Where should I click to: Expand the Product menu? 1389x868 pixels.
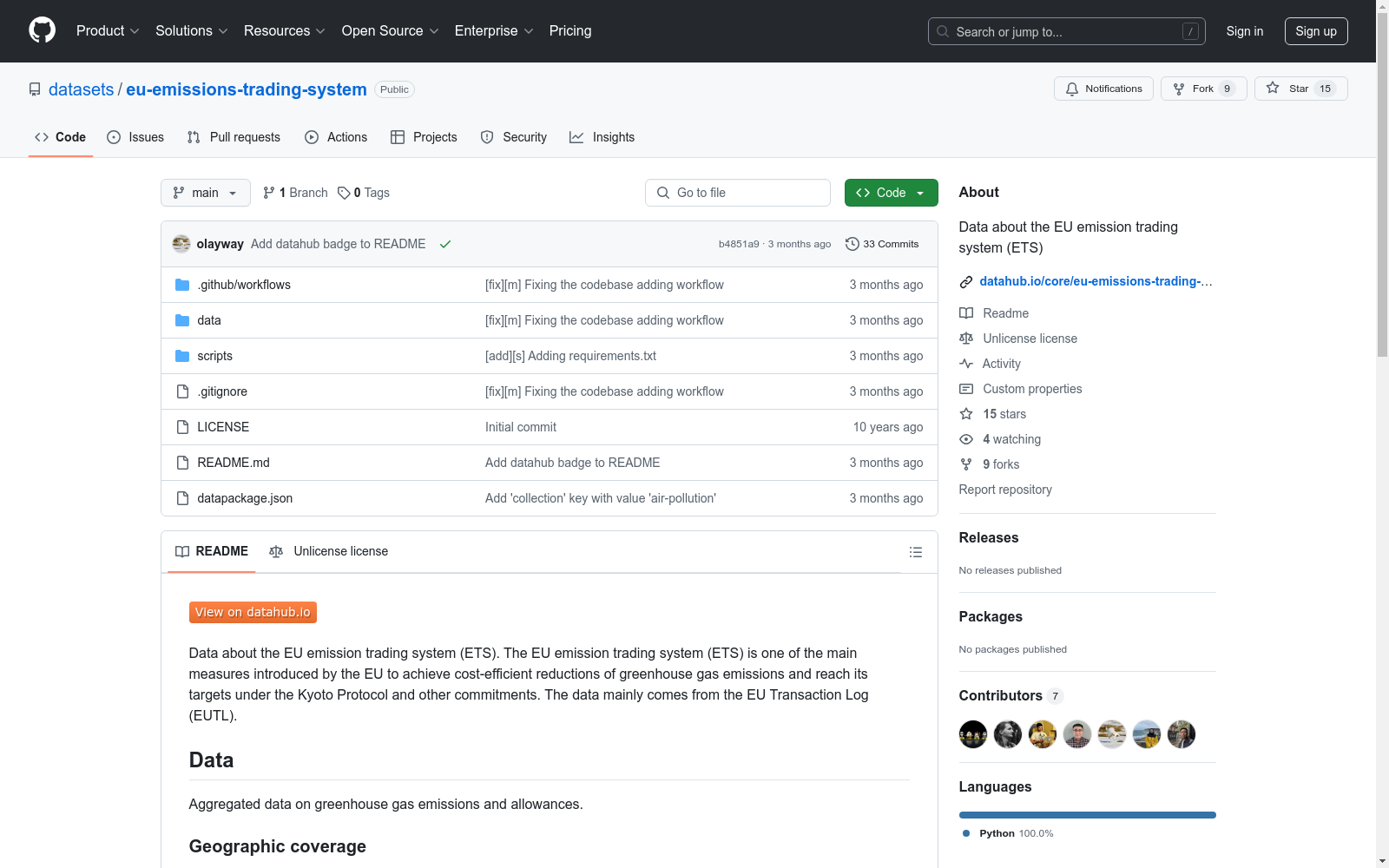click(108, 31)
